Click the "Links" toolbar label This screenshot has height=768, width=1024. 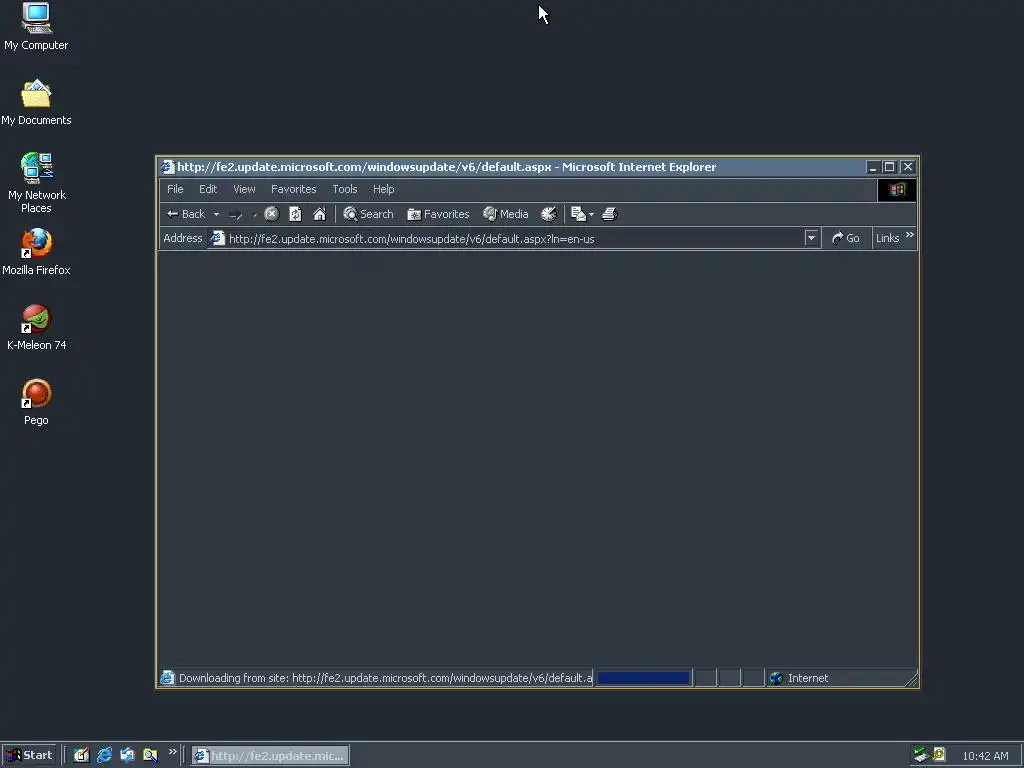click(888, 238)
